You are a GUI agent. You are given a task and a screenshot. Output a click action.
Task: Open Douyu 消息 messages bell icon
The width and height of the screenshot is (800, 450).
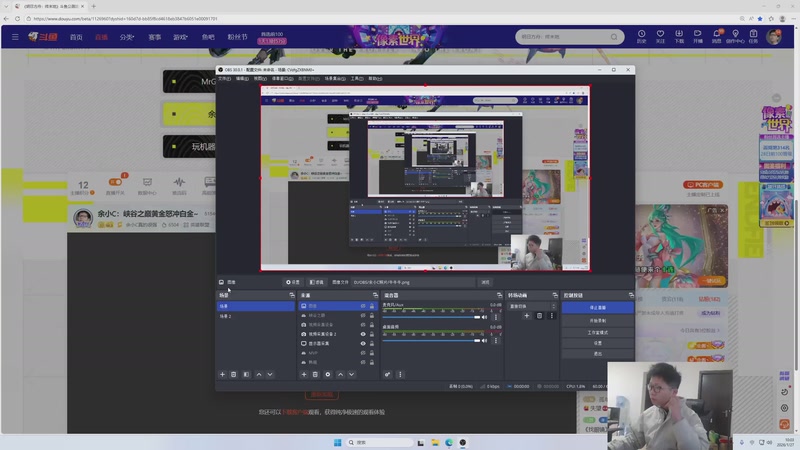716,36
